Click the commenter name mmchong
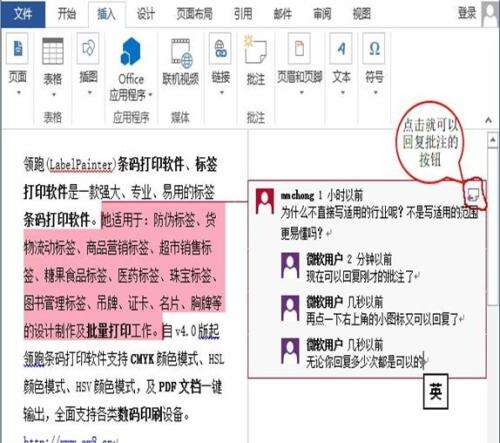Screen dimensions: 500x443 click(297, 196)
